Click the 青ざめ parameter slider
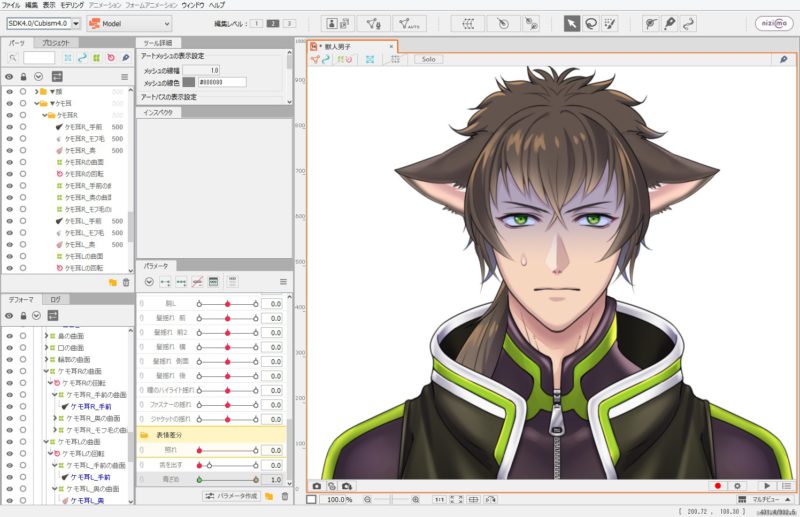Screen dimensions: 800x517 pos(227,480)
